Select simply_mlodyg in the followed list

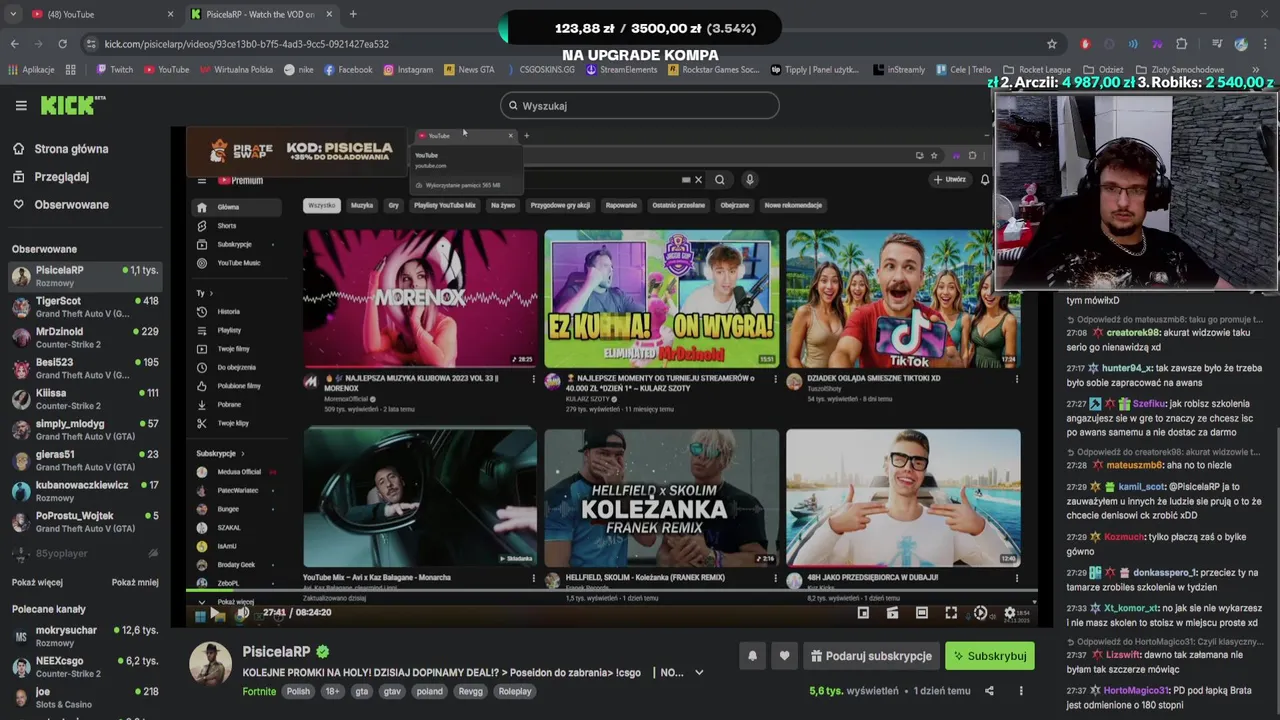[85, 429]
